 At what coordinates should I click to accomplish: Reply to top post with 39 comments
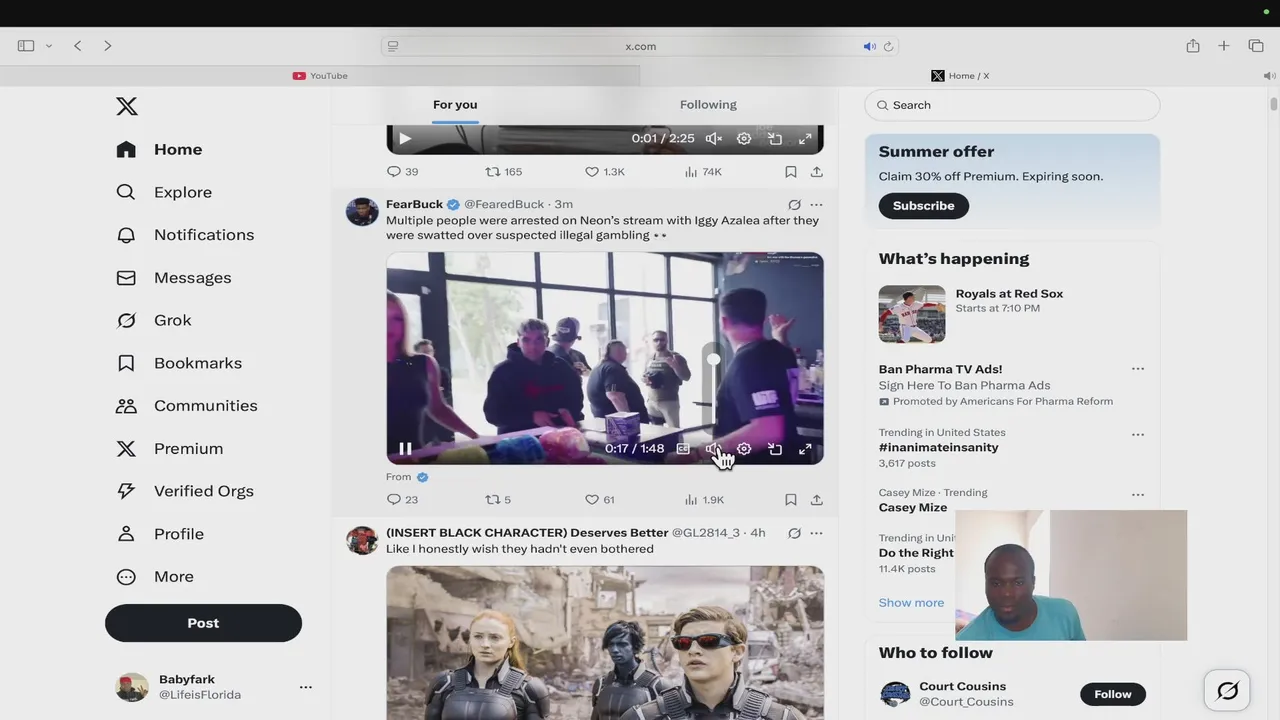click(403, 172)
